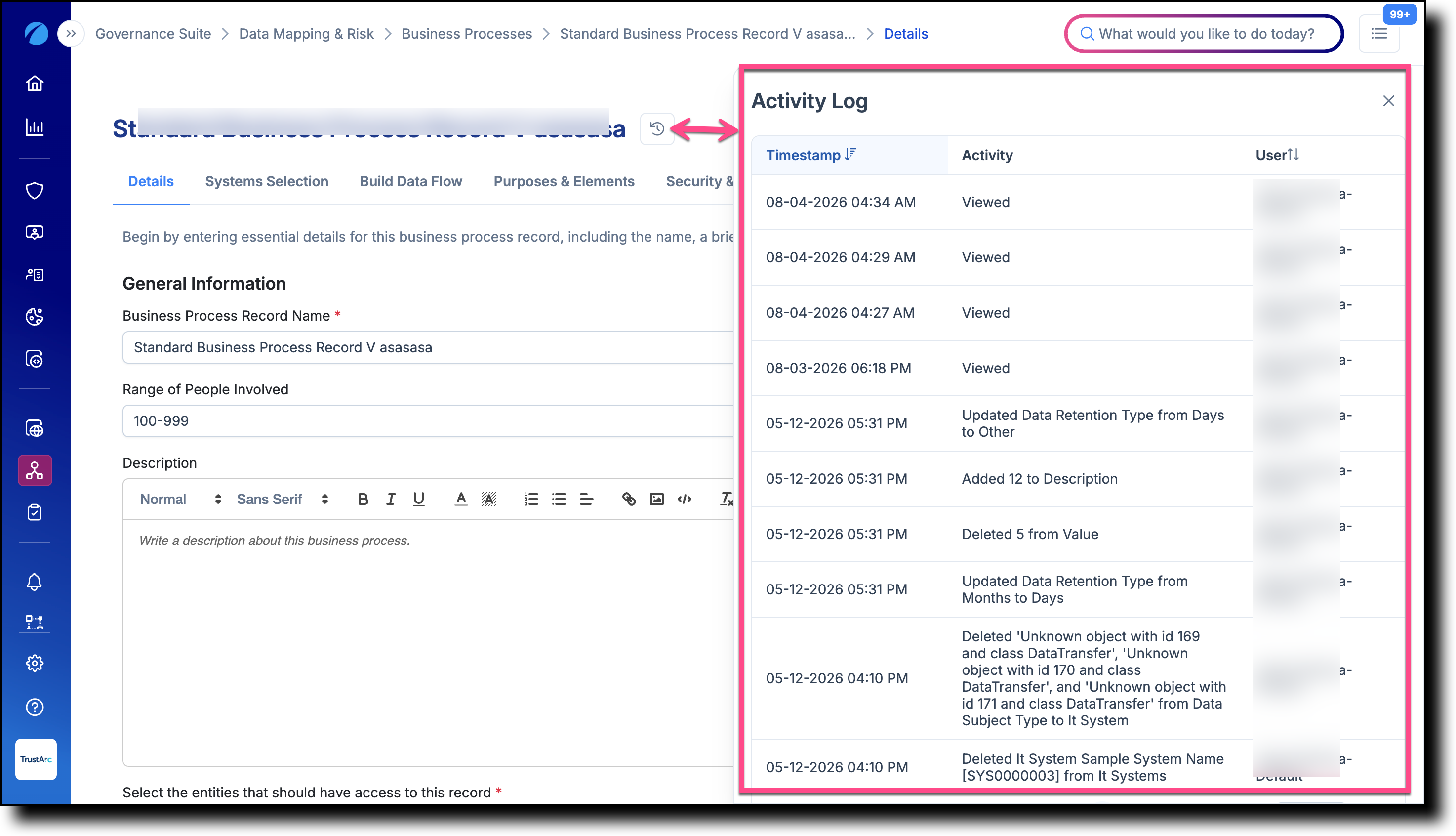Switch to Systems Selection tab

[267, 181]
